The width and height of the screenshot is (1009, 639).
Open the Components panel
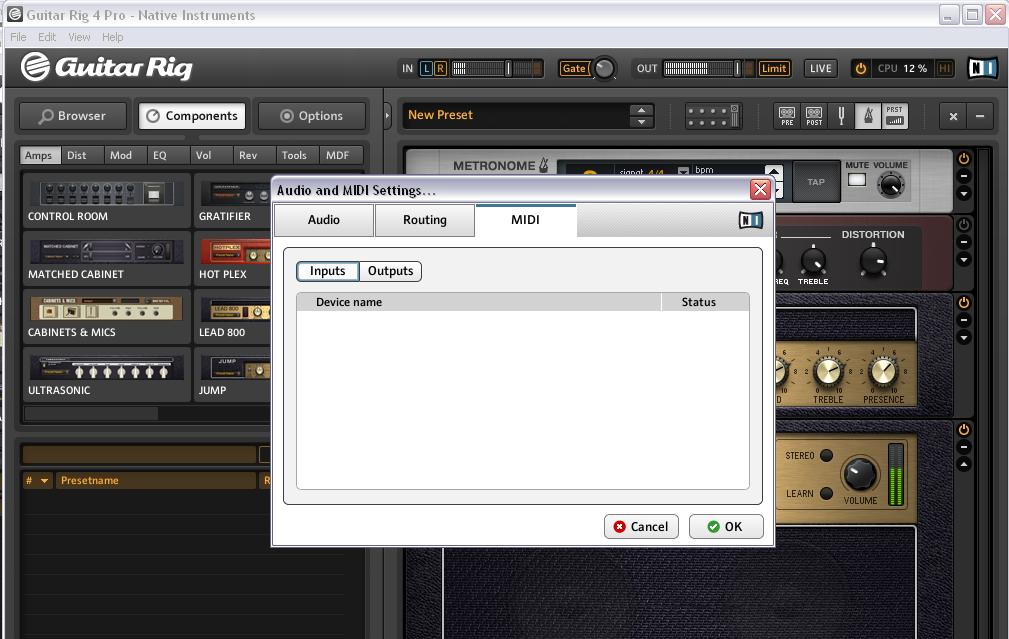click(x=192, y=116)
